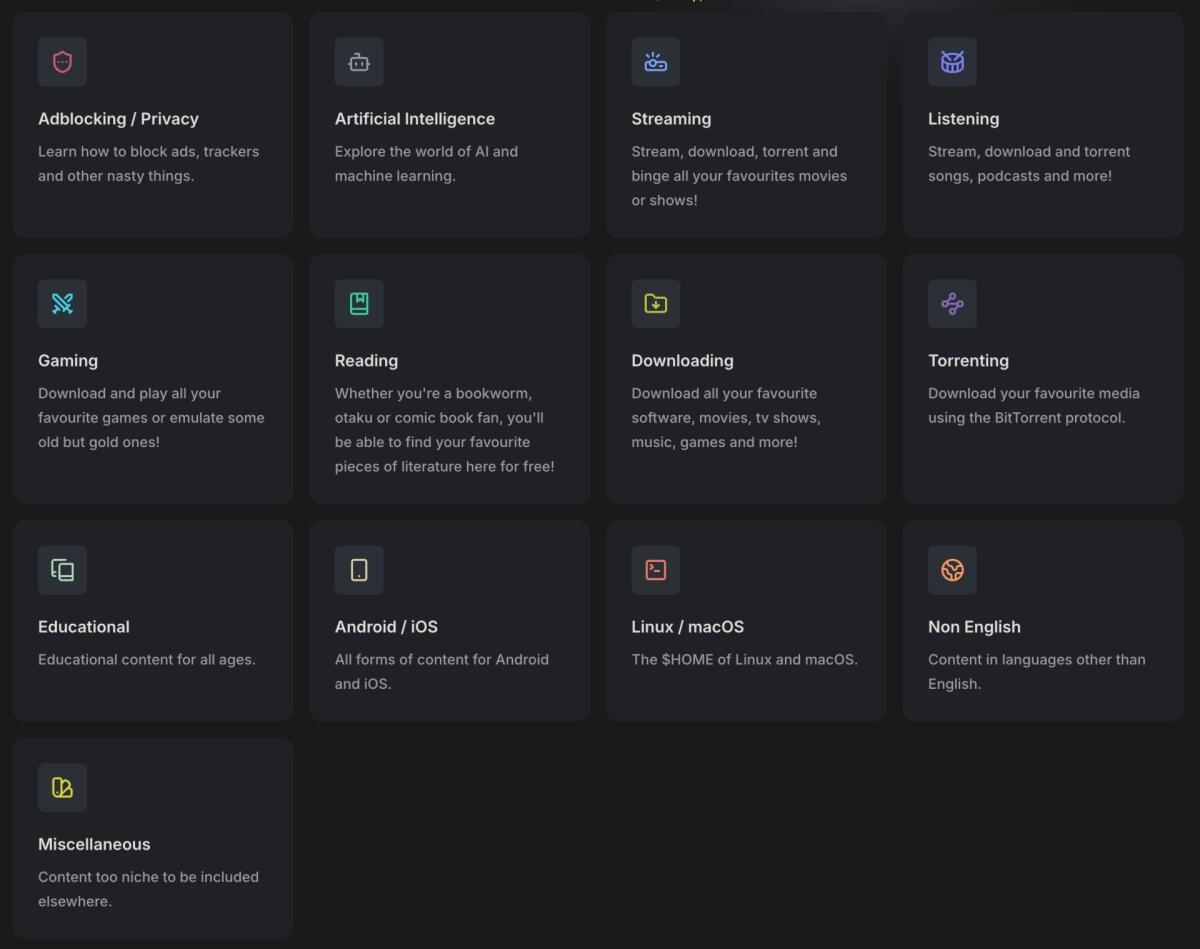
Task: Open the Adblocking / Privacy heading link
Action: [x=118, y=119]
